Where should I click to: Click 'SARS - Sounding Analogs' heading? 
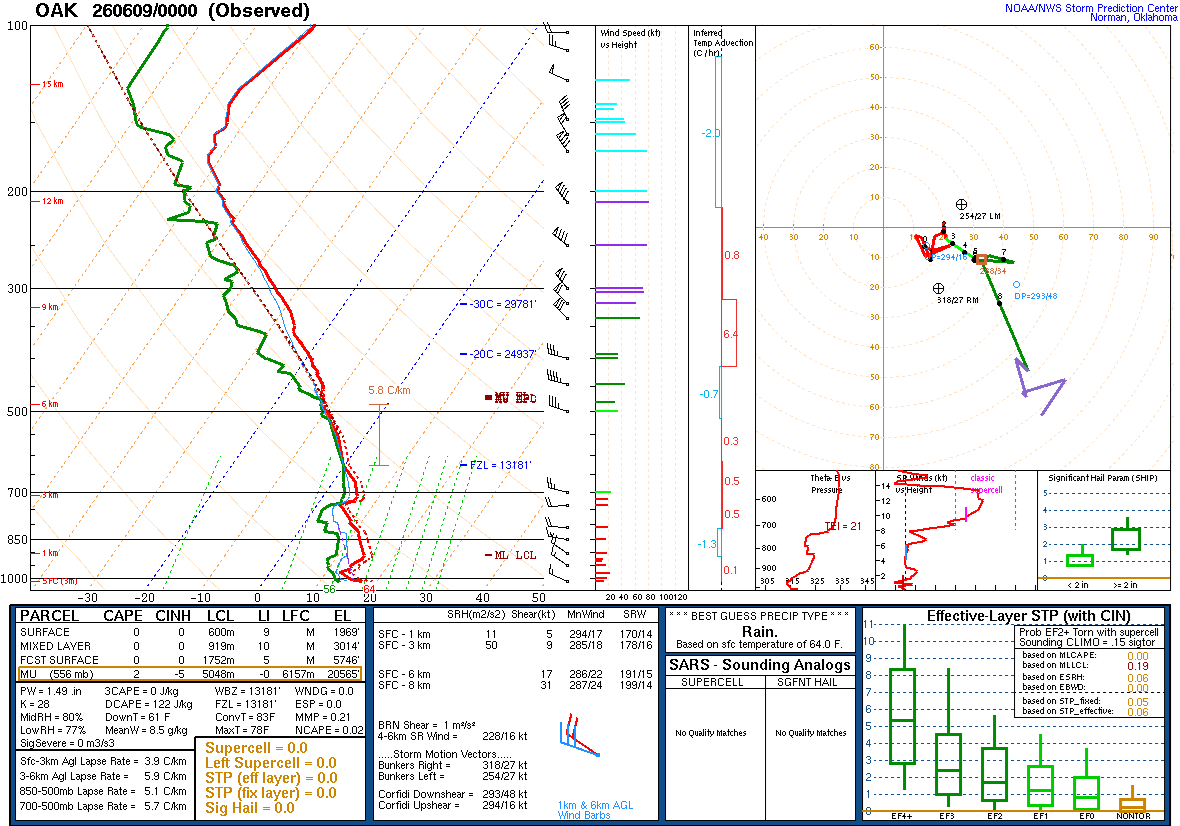coord(759,665)
